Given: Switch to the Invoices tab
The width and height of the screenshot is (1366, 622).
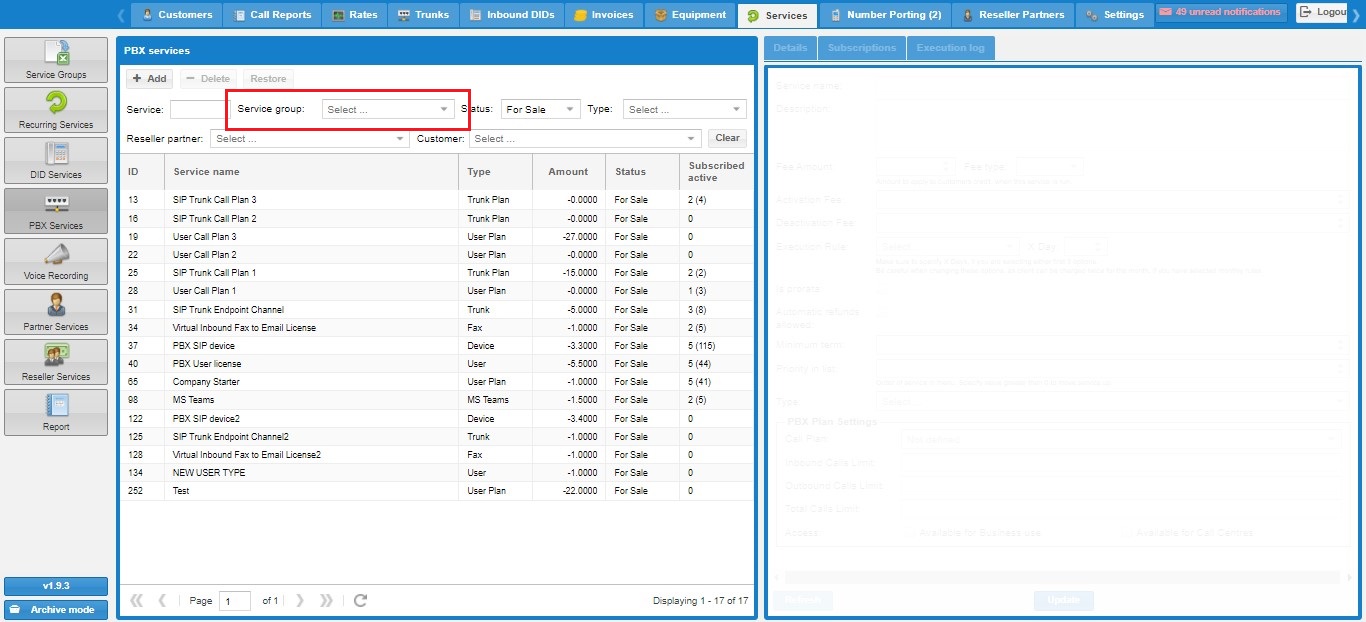Looking at the screenshot, I should tap(604, 15).
